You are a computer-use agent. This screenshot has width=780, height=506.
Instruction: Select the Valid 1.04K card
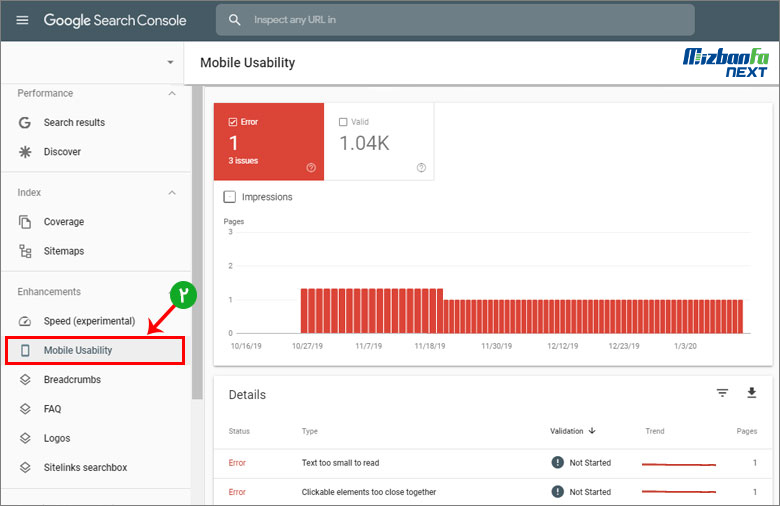pos(379,142)
